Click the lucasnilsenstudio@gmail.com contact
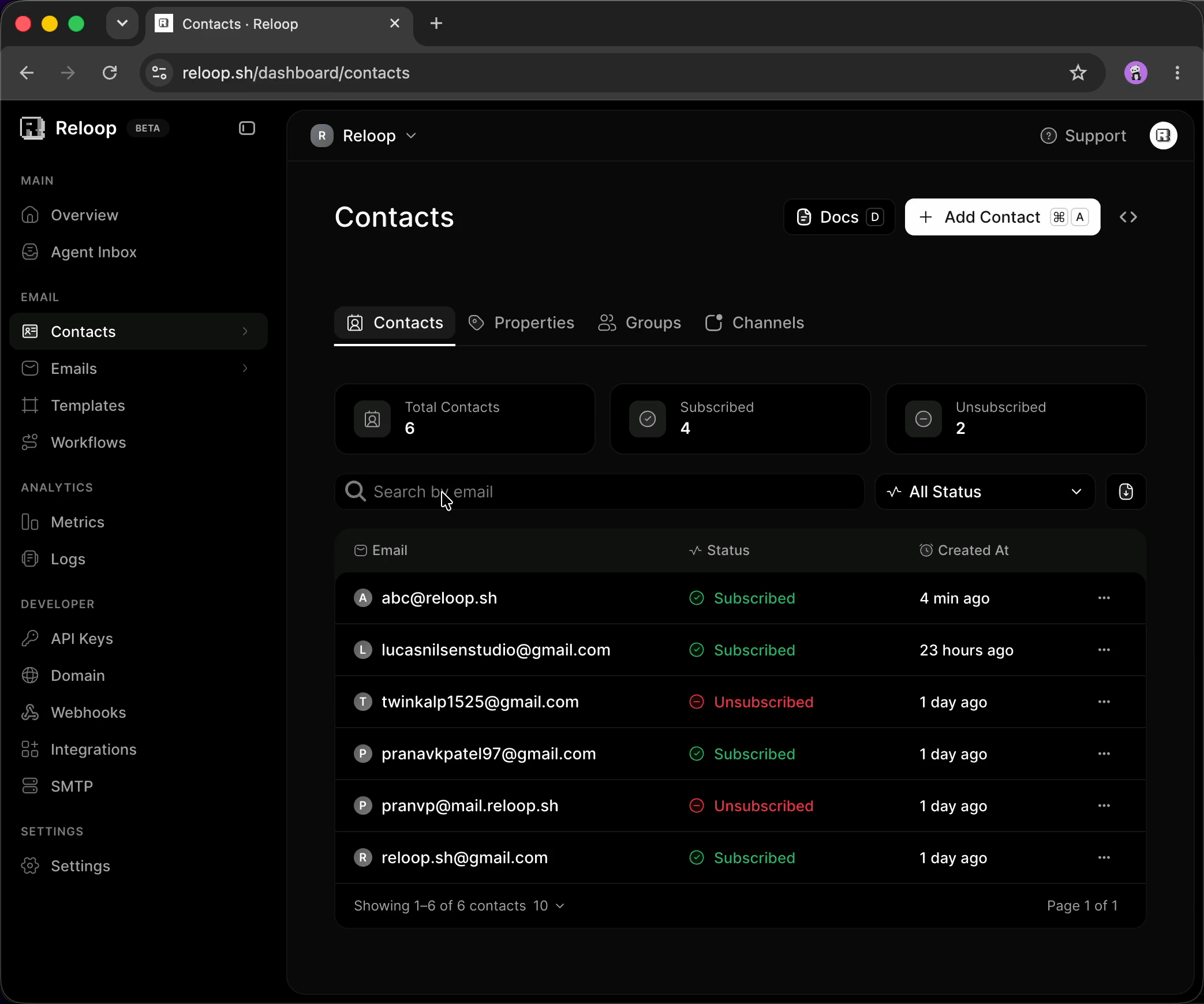This screenshot has height=1004, width=1204. pyautogui.click(x=496, y=650)
